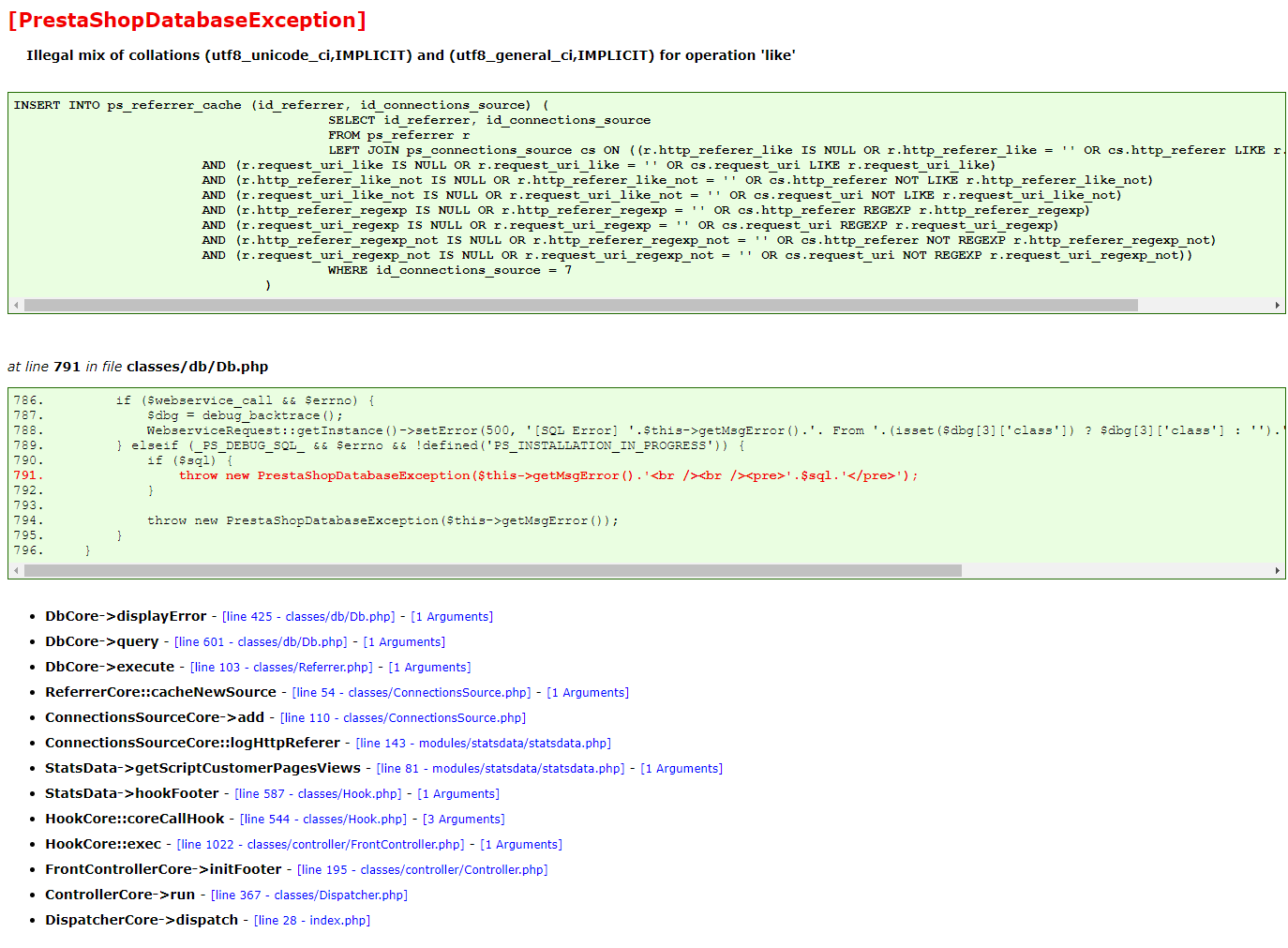Viewport: 1288px width, 948px height.
Task: Open the line 367 classes/Dispatcher.php link
Action: (x=309, y=895)
